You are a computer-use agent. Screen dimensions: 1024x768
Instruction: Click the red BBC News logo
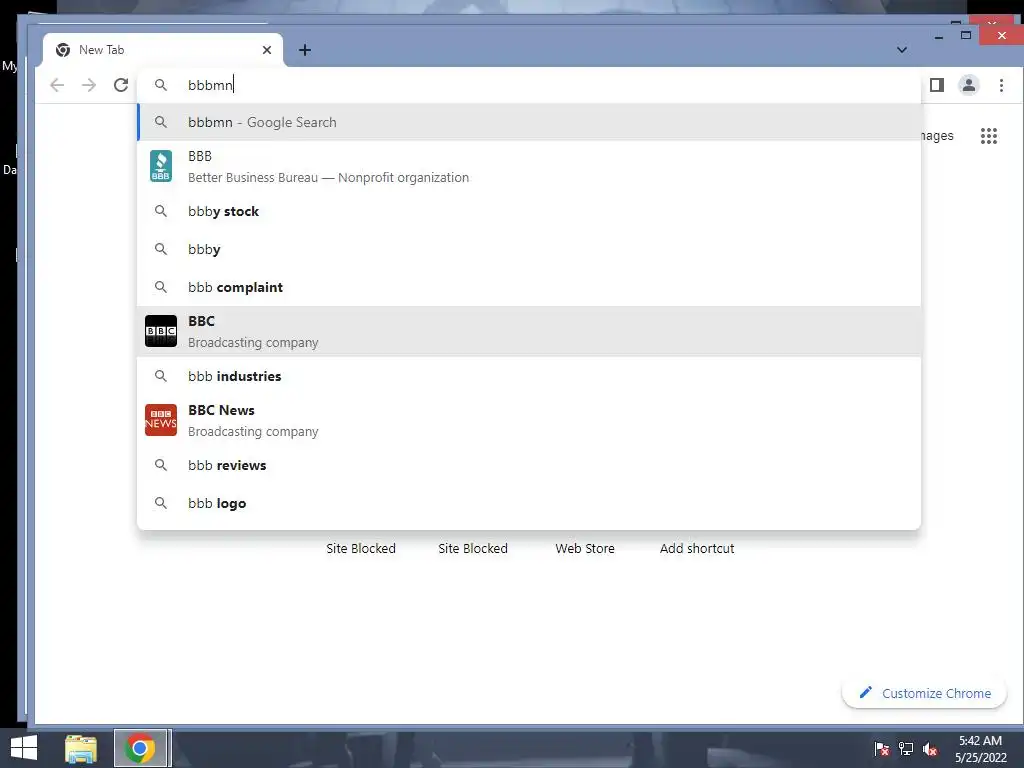(161, 420)
